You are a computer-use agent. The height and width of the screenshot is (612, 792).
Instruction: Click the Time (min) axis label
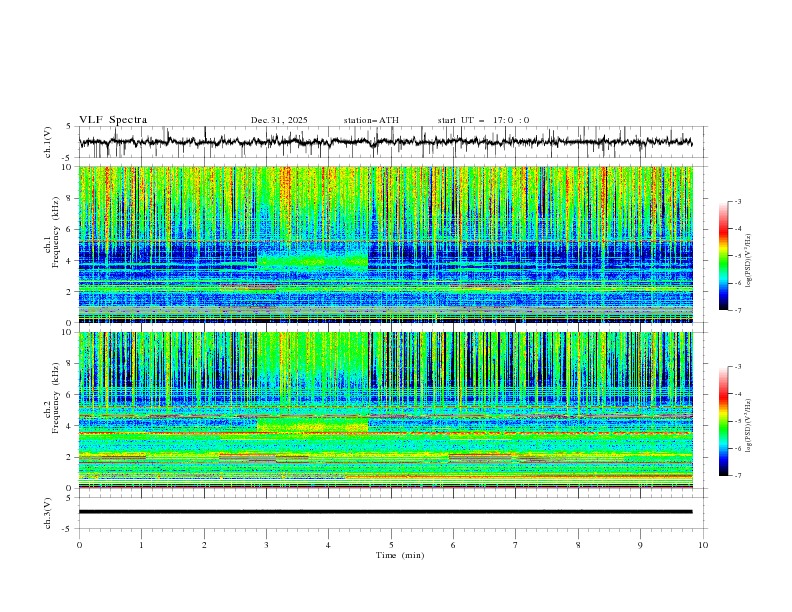[399, 555]
